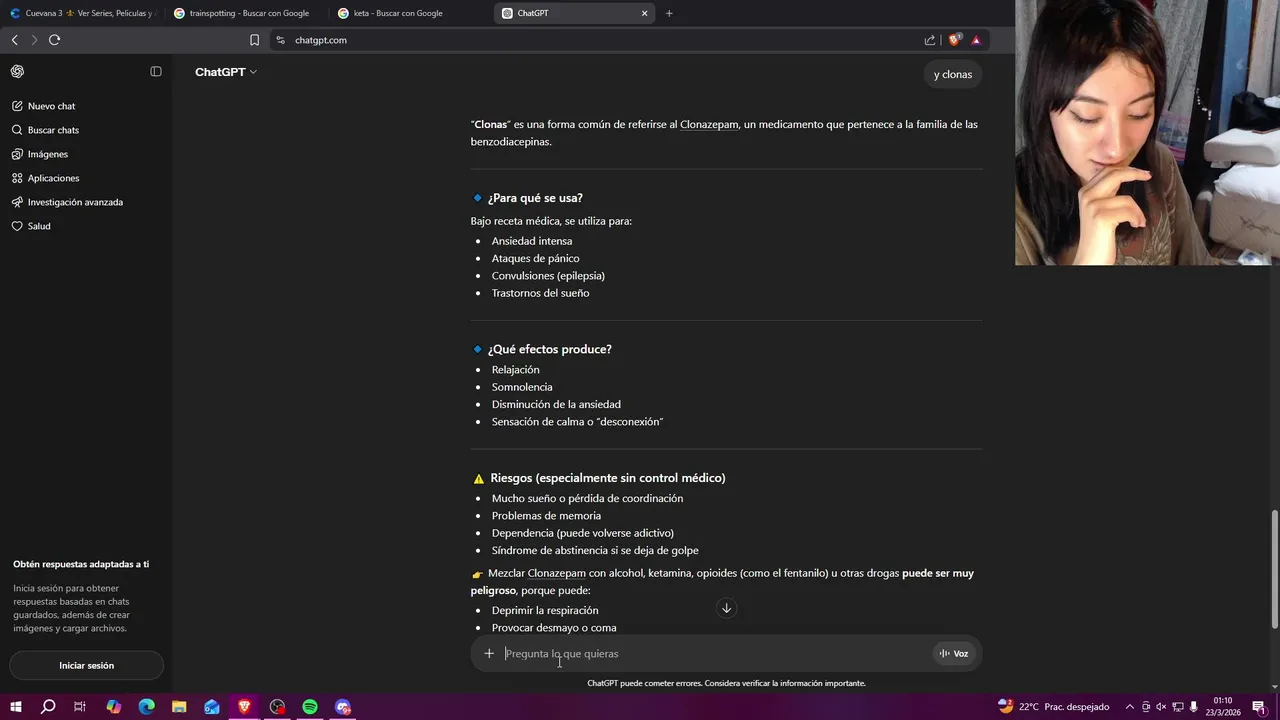Click the scroll-to-bottom arrow button
This screenshot has width=1280, height=720.
coord(726,608)
